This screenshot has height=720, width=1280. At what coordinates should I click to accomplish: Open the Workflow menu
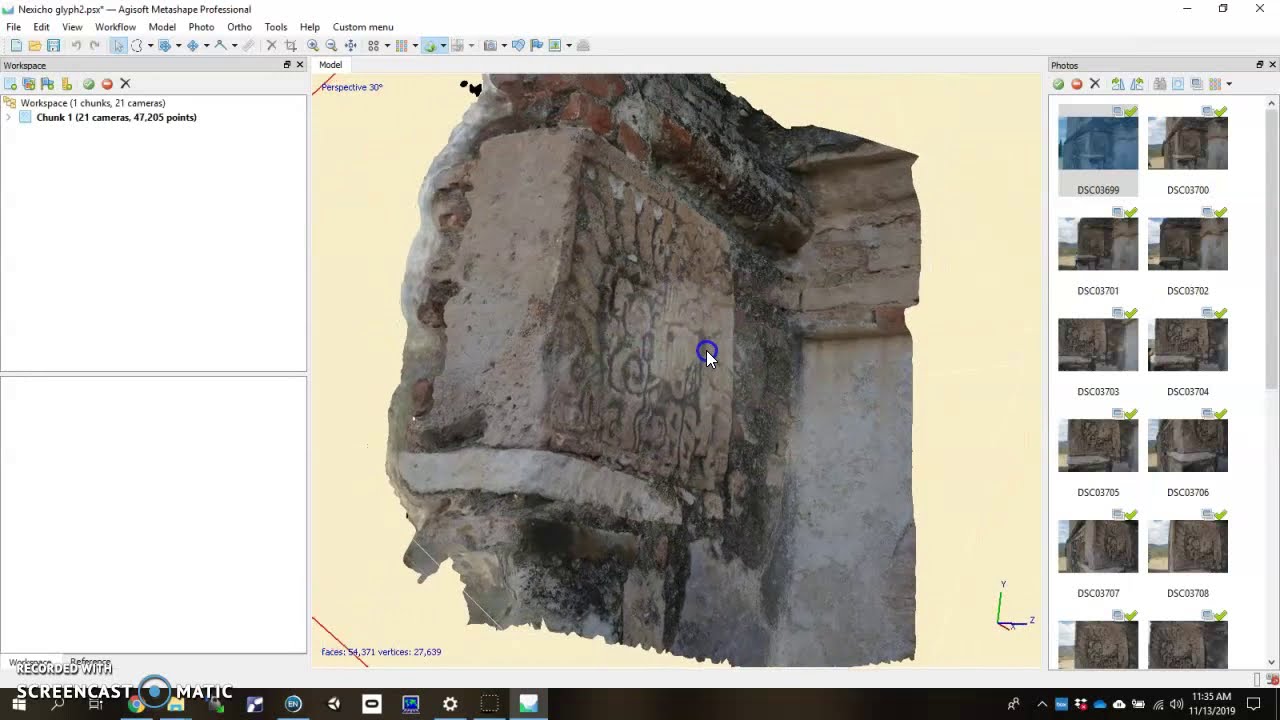tap(115, 27)
